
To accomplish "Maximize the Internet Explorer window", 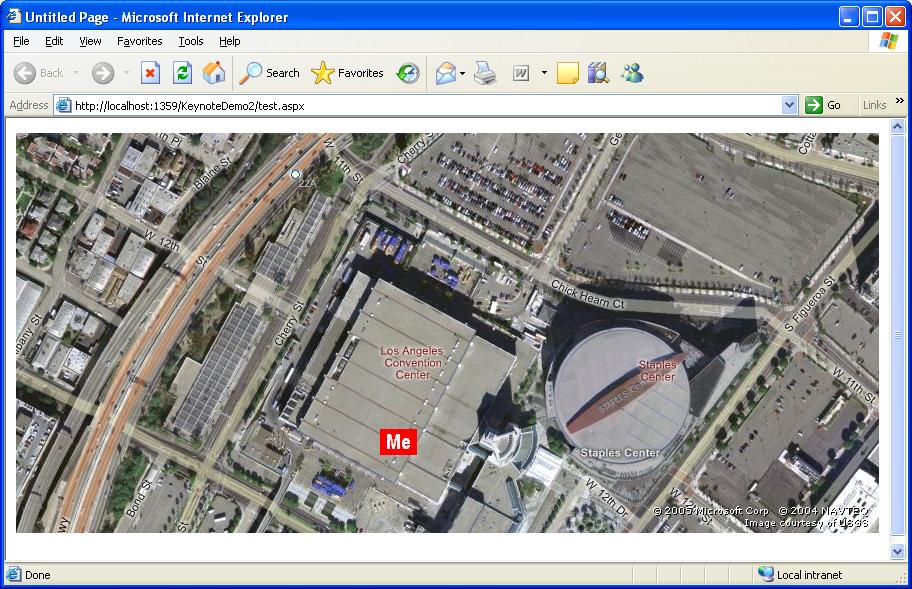I will 872,17.
